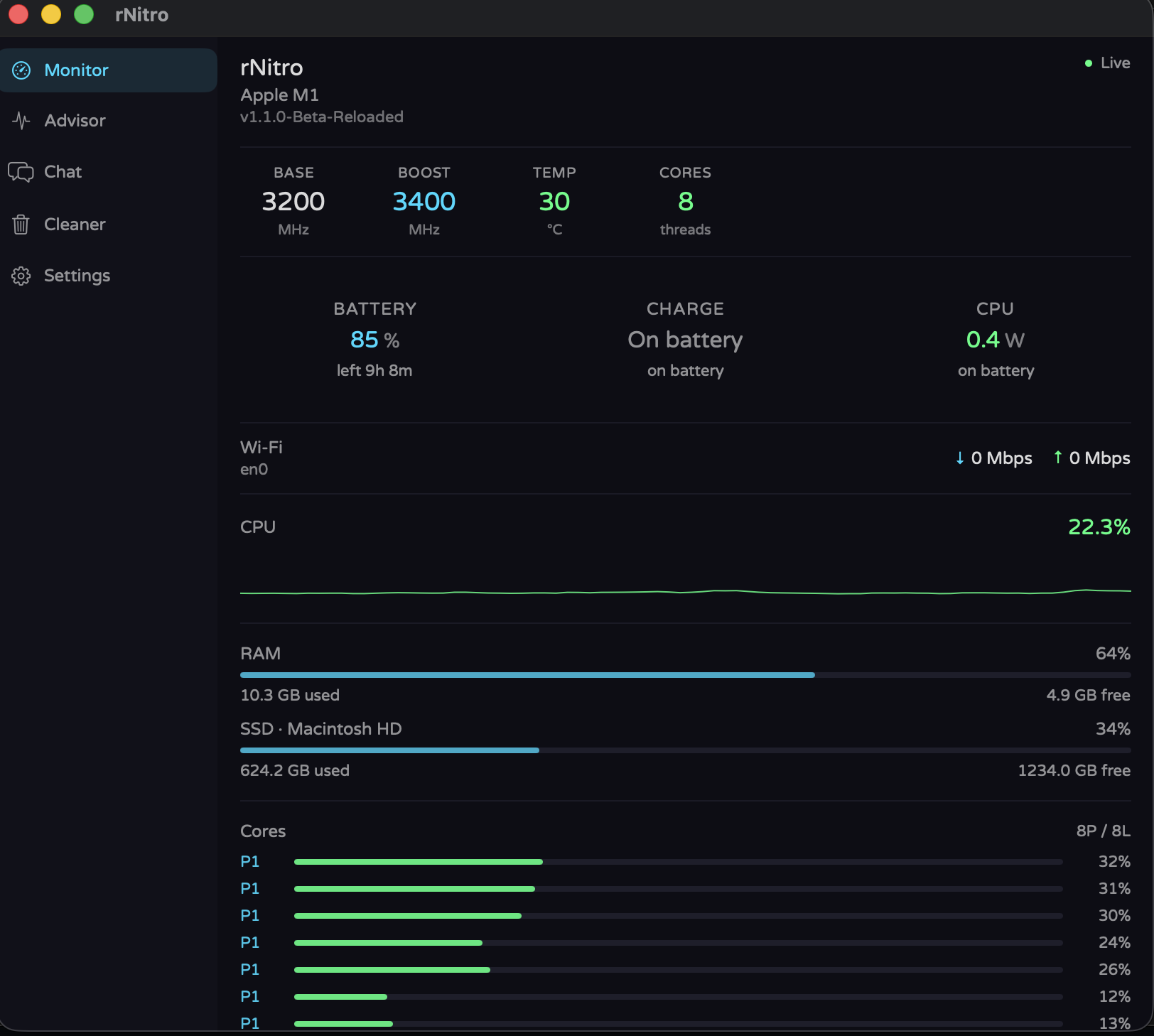Switch to the Advisor section
The image size is (1154, 1036).
[75, 121]
